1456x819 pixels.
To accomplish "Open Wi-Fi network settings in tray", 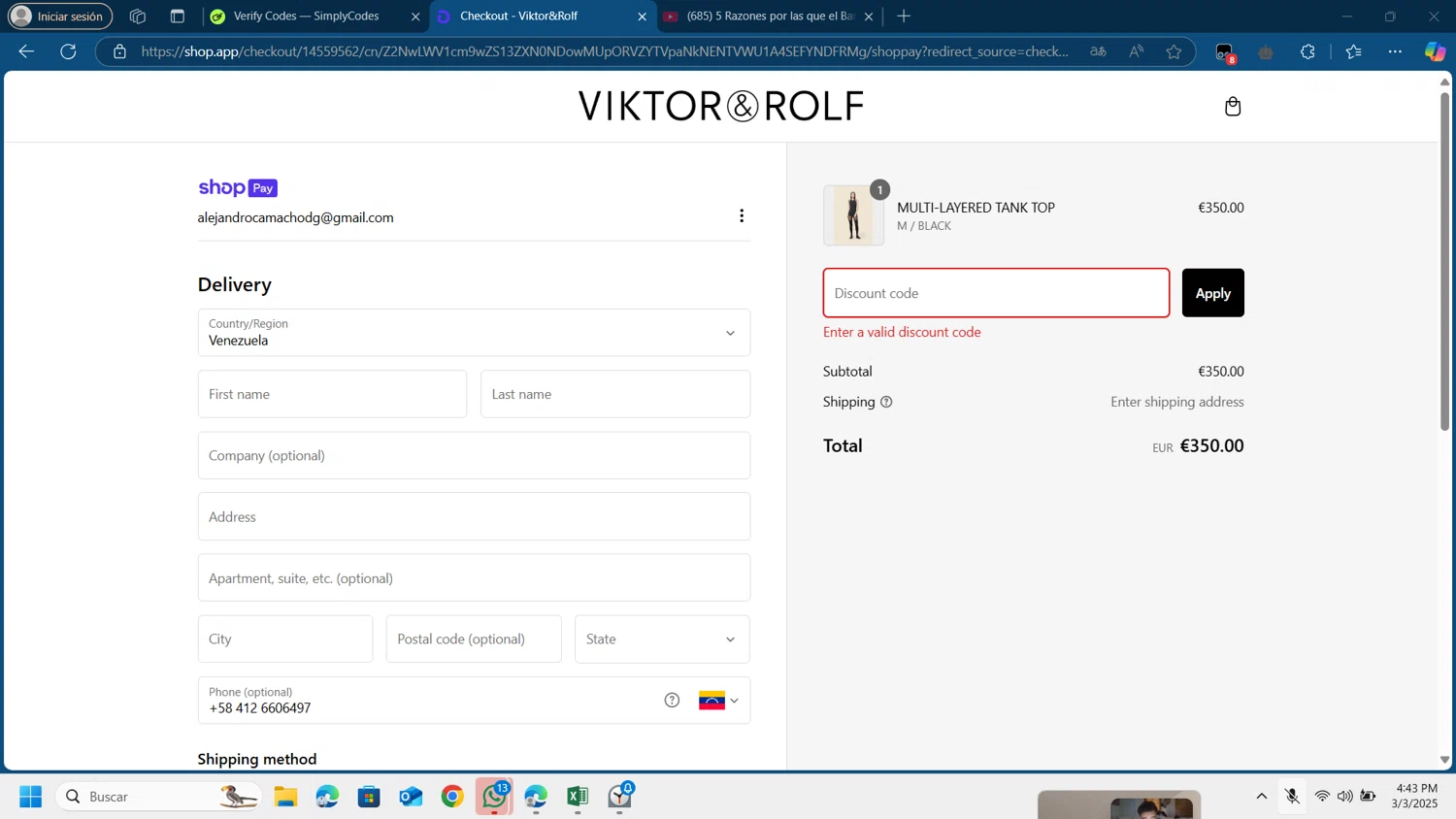I will tap(1322, 797).
